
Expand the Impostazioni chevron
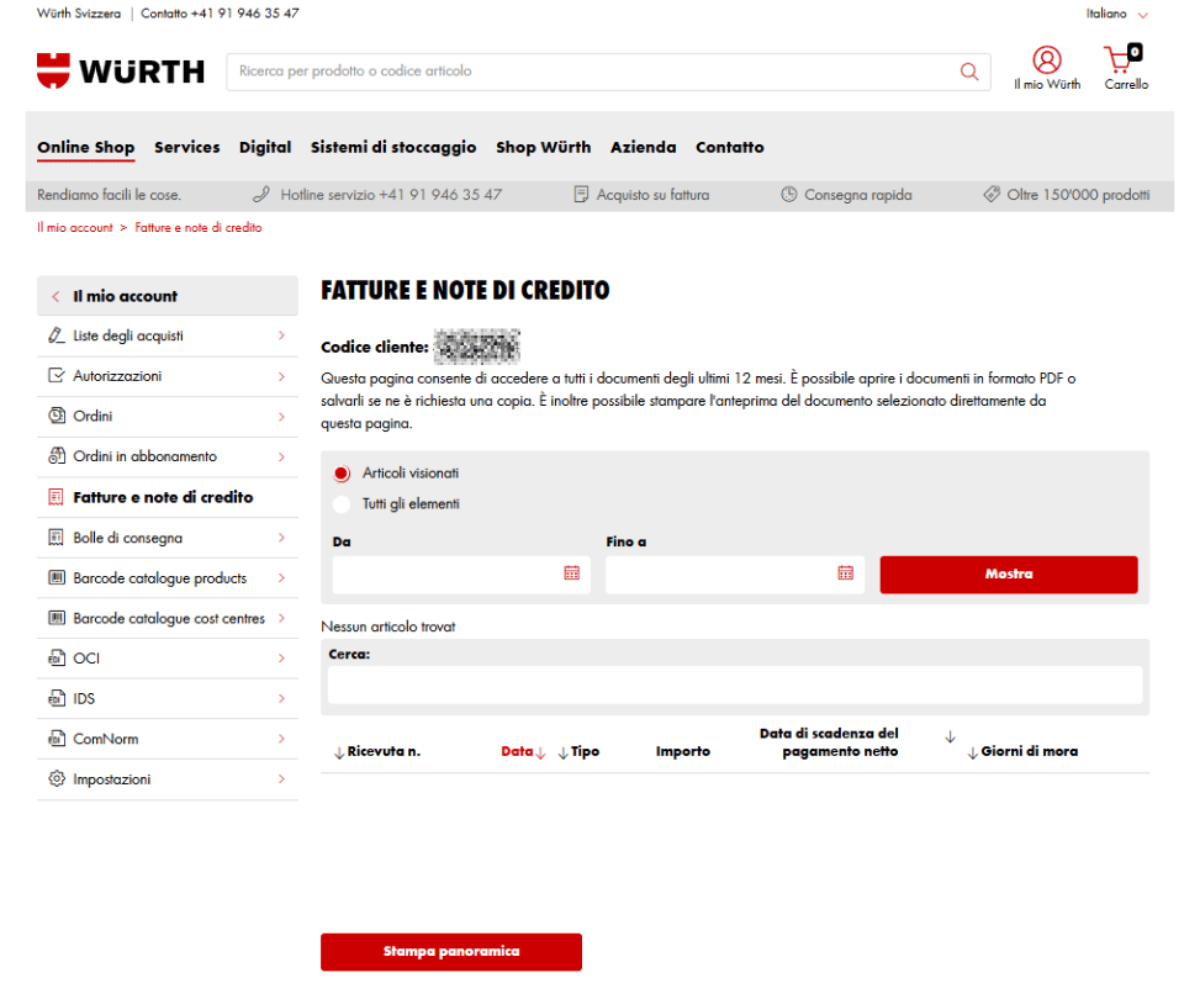click(282, 779)
